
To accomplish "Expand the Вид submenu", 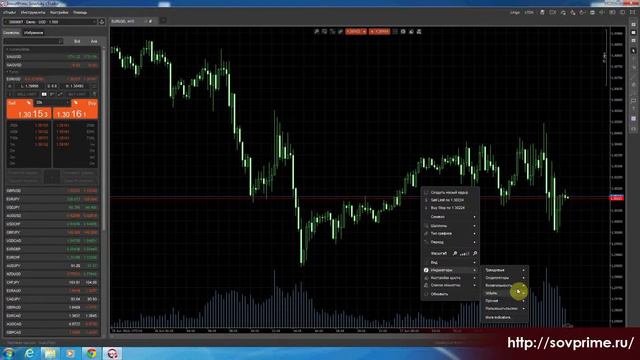I will (x=450, y=262).
